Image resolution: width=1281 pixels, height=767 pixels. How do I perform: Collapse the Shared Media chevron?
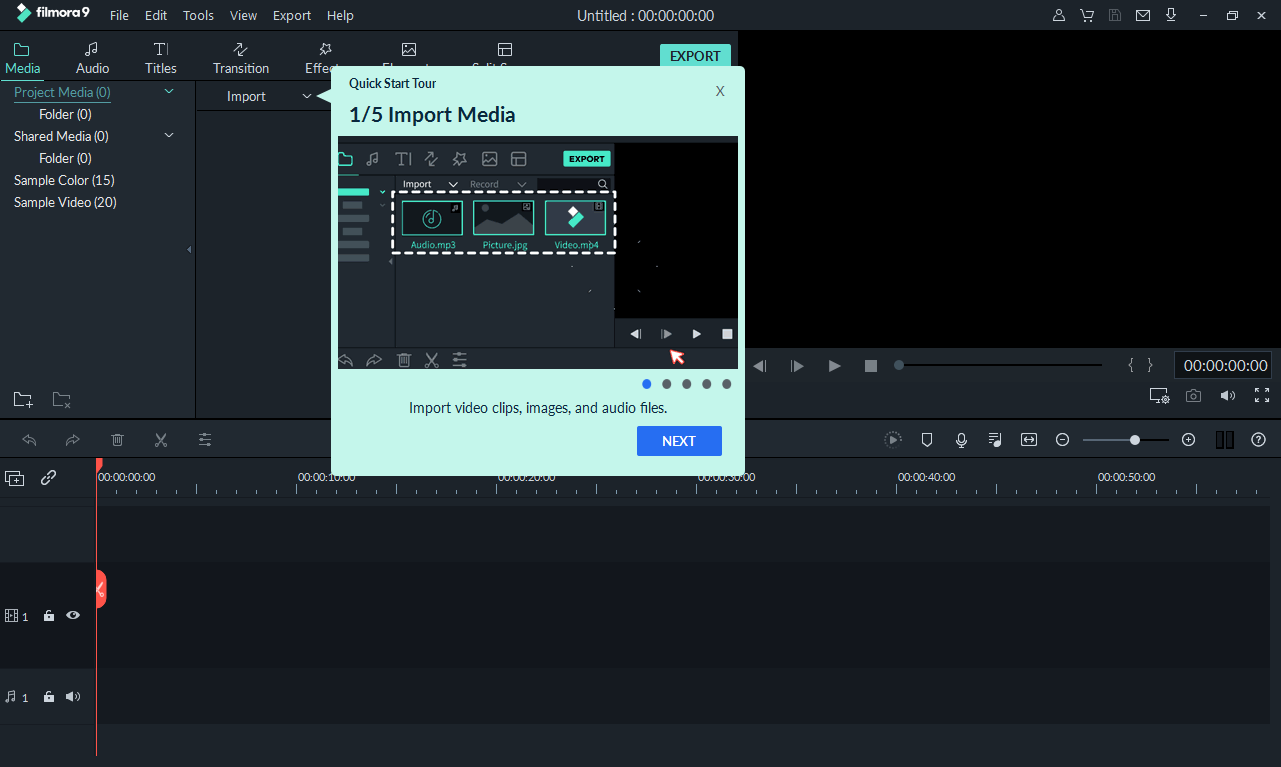[x=169, y=134]
